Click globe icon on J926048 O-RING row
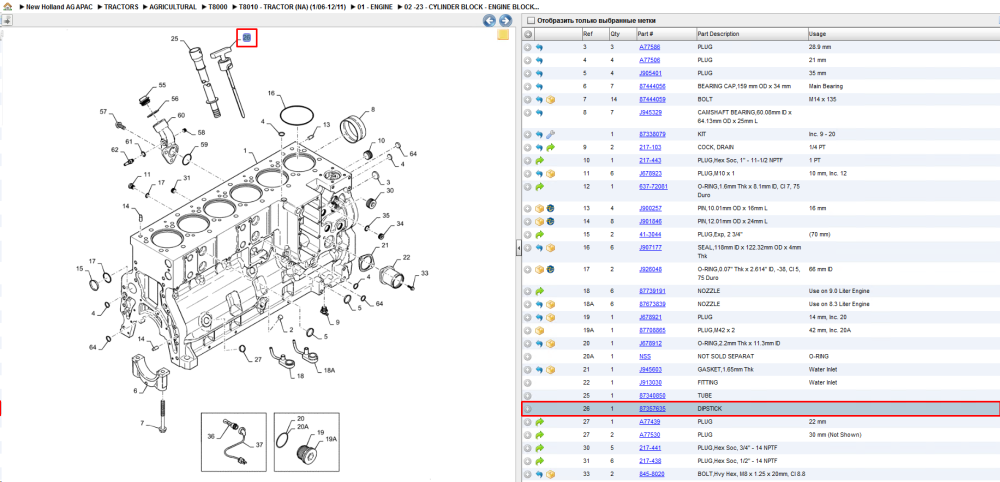This screenshot has width=1000, height=482. coord(550,269)
